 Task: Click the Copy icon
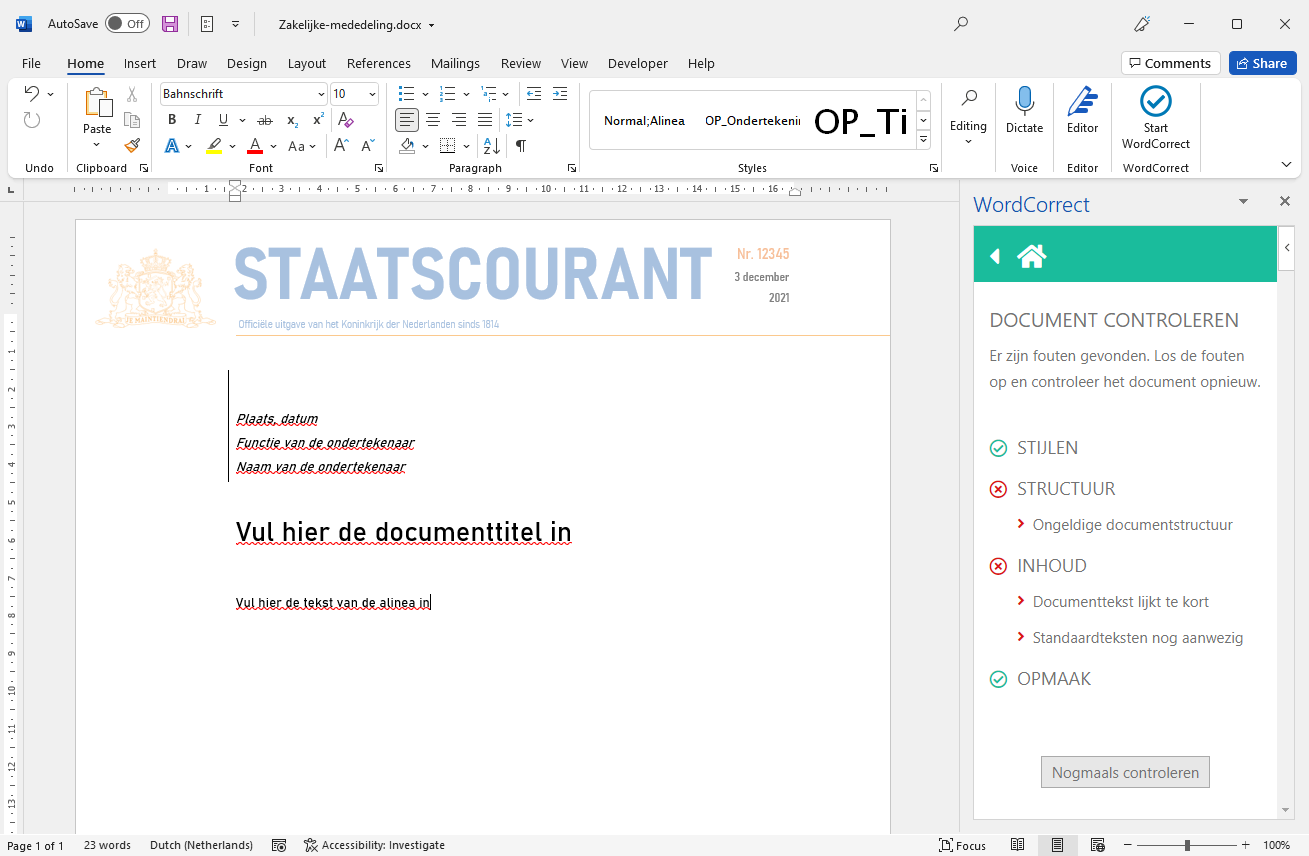132,120
